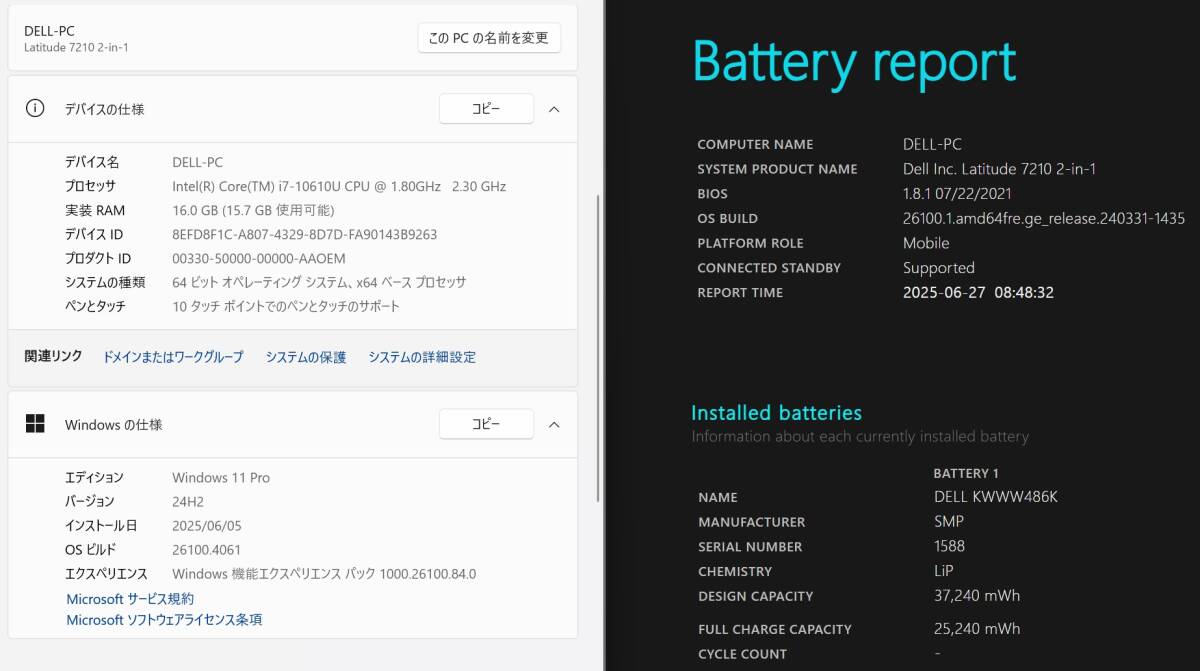Select SYSTEM PRODUCT NAME value in battery report
This screenshot has width=1200, height=671.
(999, 169)
